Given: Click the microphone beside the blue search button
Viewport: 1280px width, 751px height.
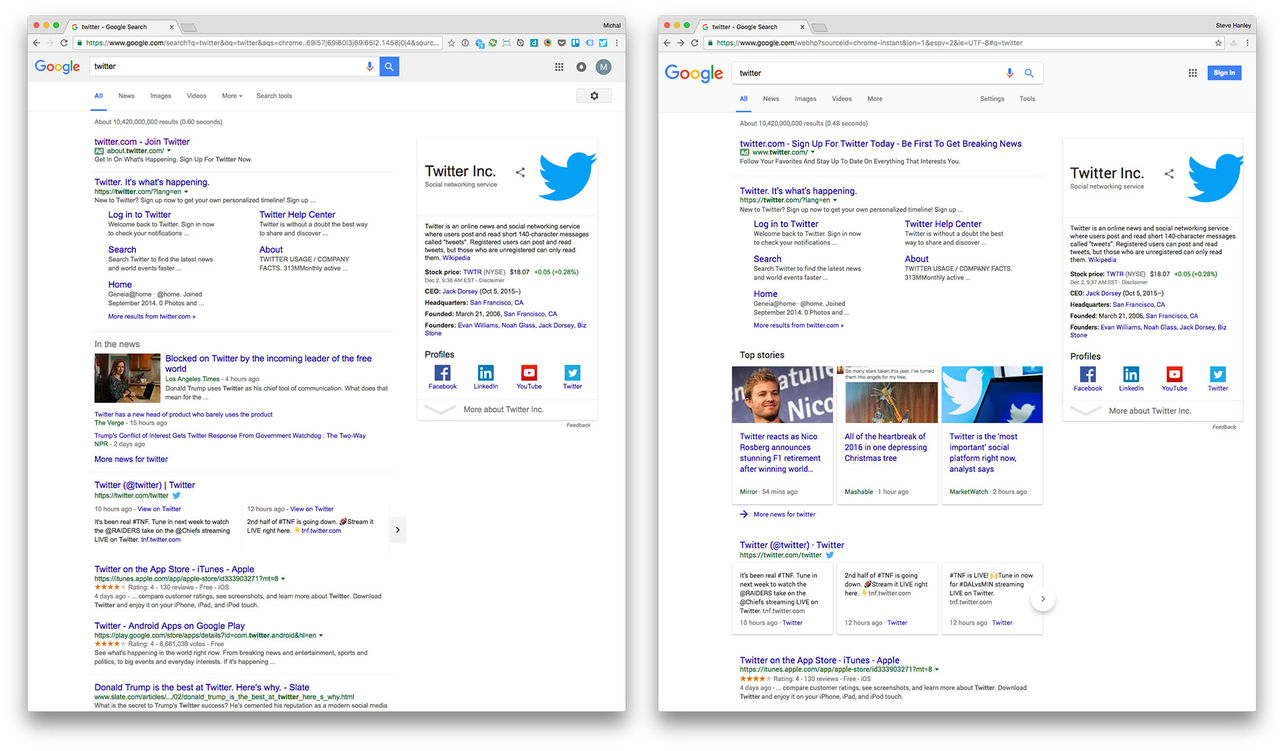Looking at the screenshot, I should (370, 66).
